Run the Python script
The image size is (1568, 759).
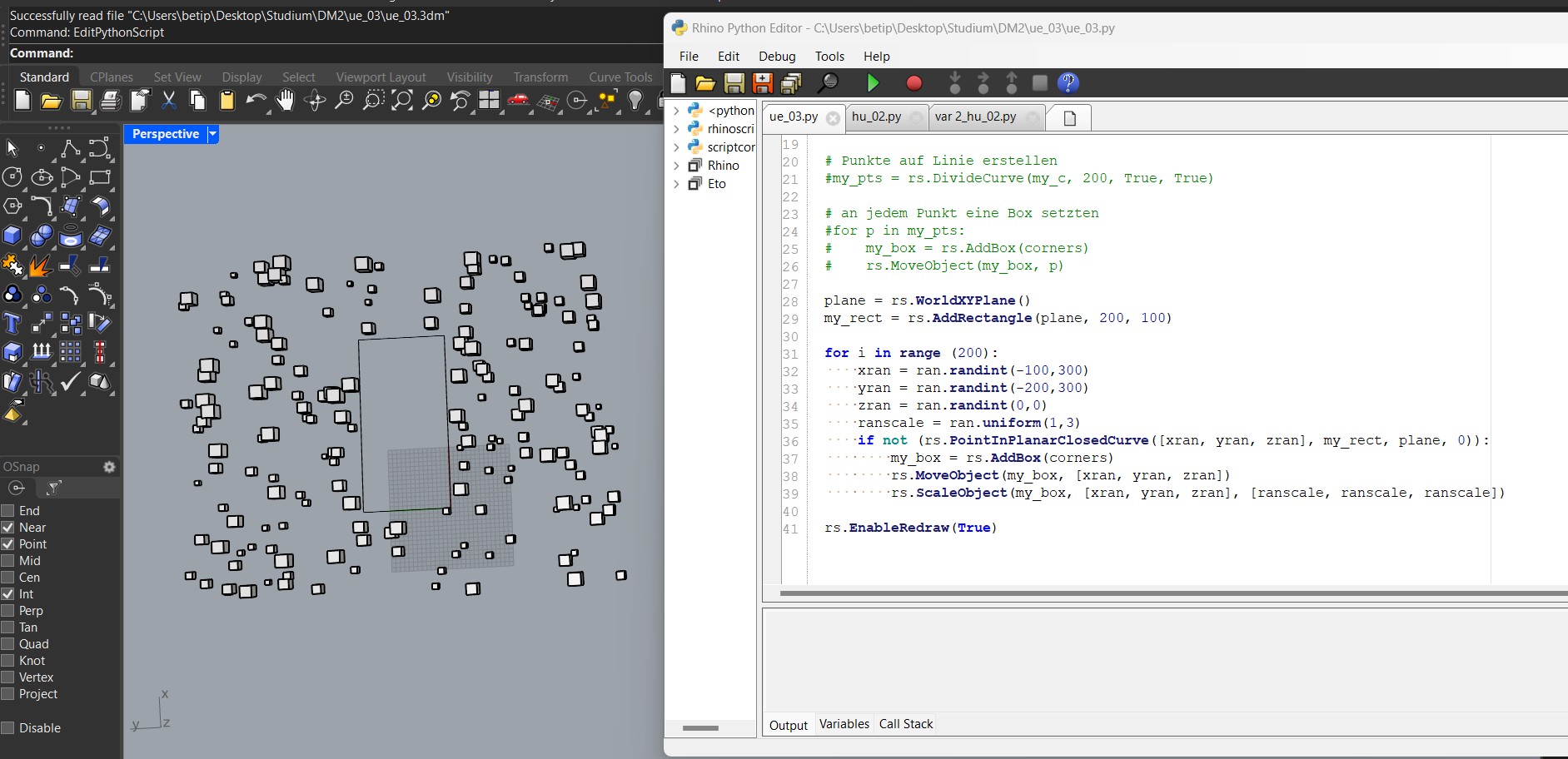[873, 83]
